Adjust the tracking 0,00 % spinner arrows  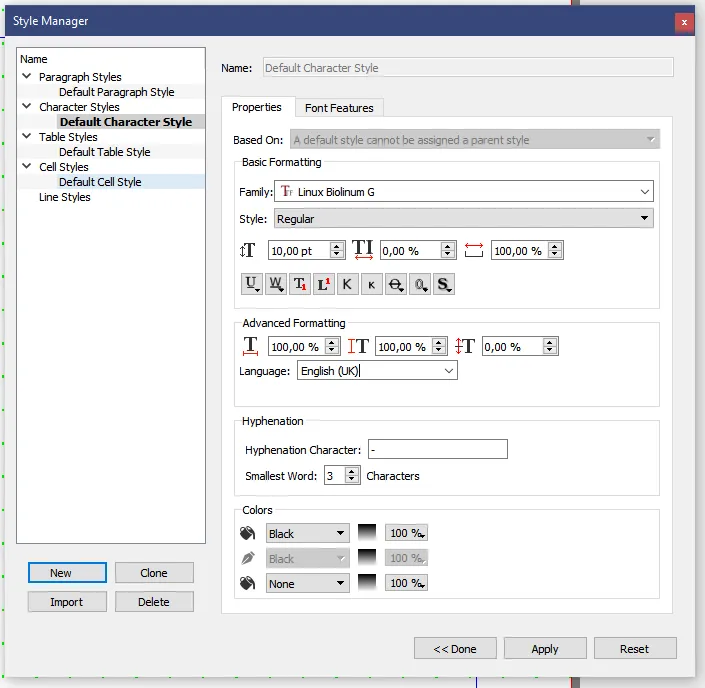[447, 250]
